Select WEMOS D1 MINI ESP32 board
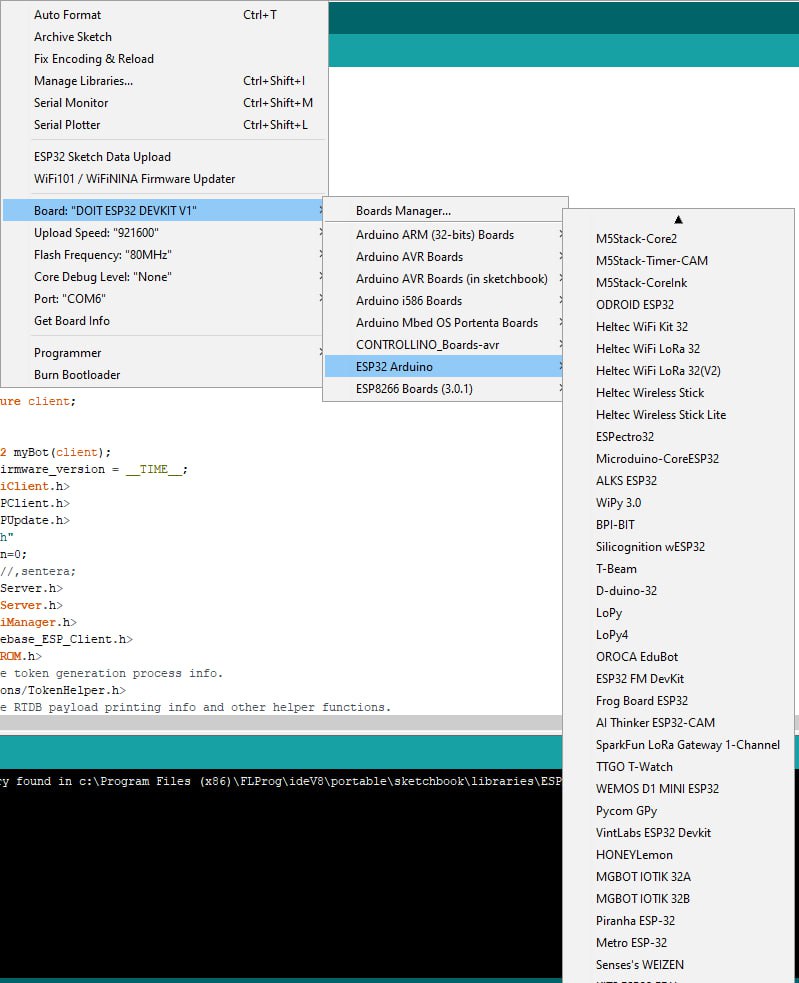 pos(679,789)
